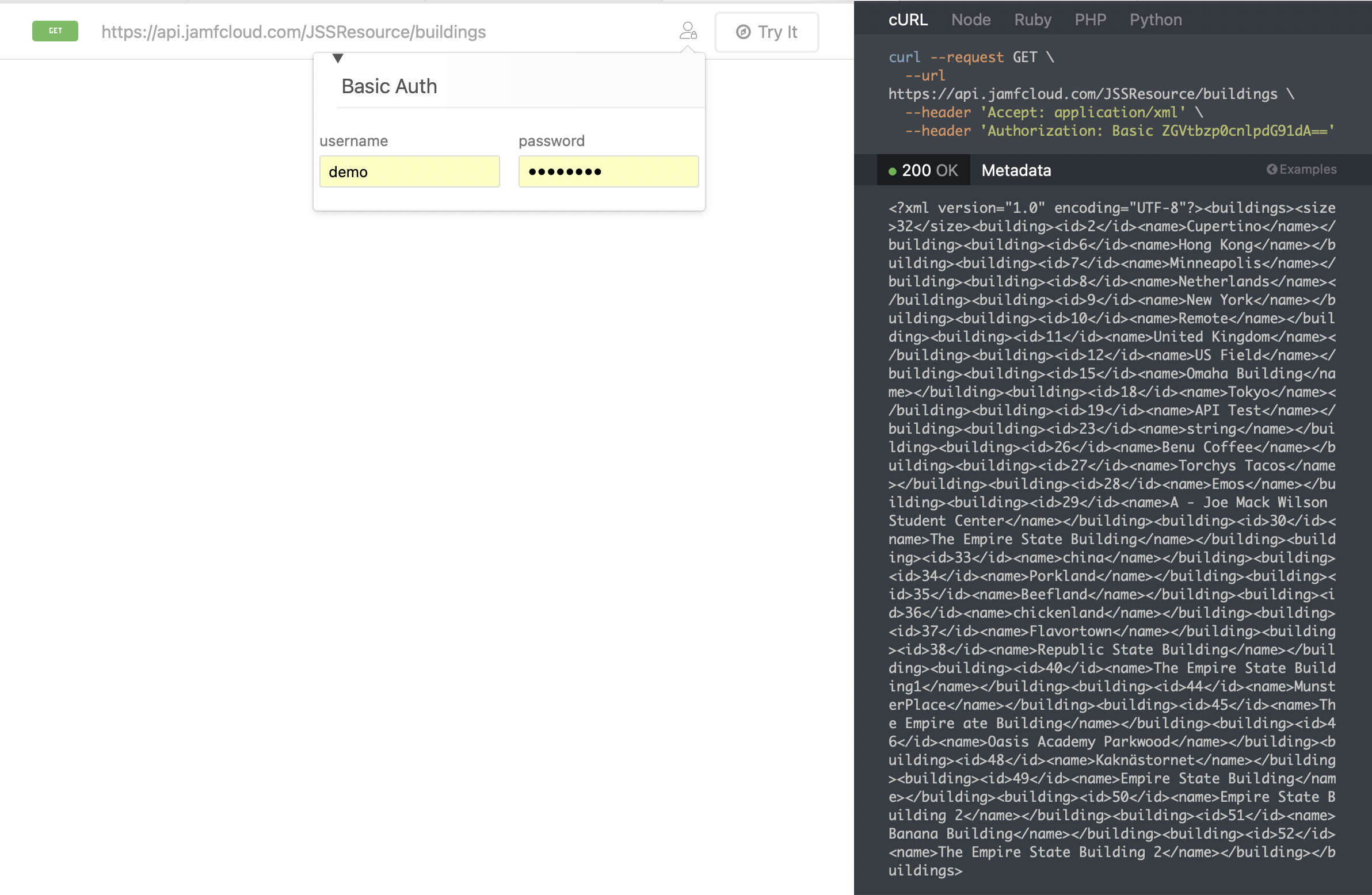Switch to the Node code tab
1372x895 pixels.
pyautogui.click(x=971, y=20)
